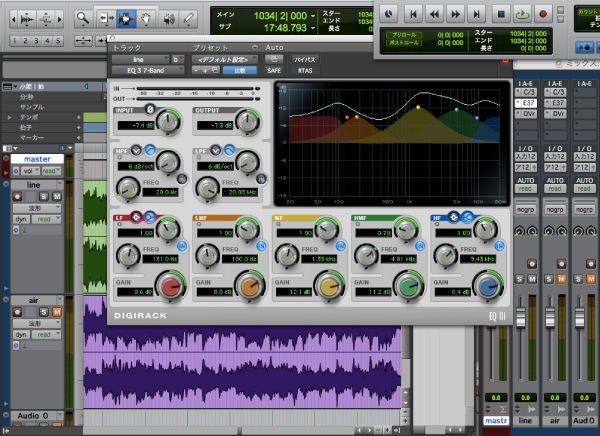This screenshot has height=436, width=600.
Task: Select the HF band peak type icon
Action: [453, 217]
